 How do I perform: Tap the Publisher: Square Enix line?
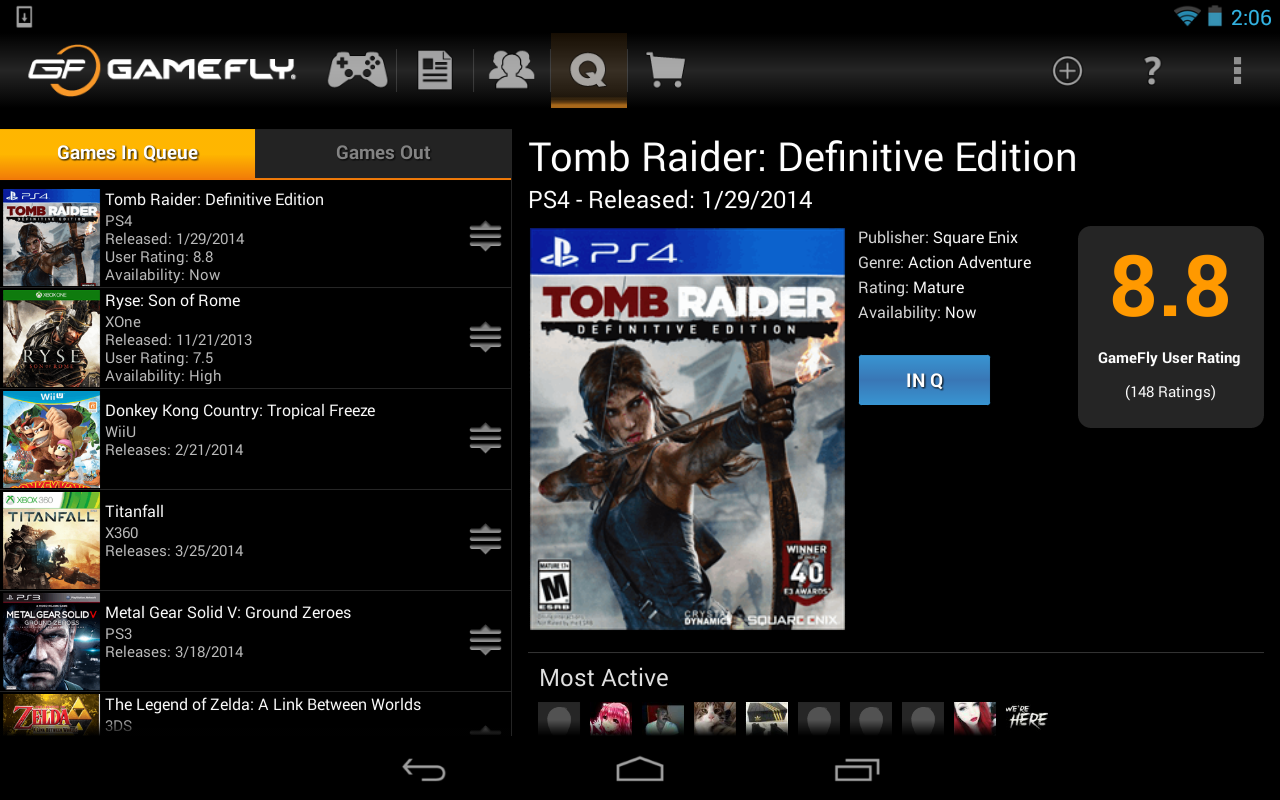coord(938,238)
